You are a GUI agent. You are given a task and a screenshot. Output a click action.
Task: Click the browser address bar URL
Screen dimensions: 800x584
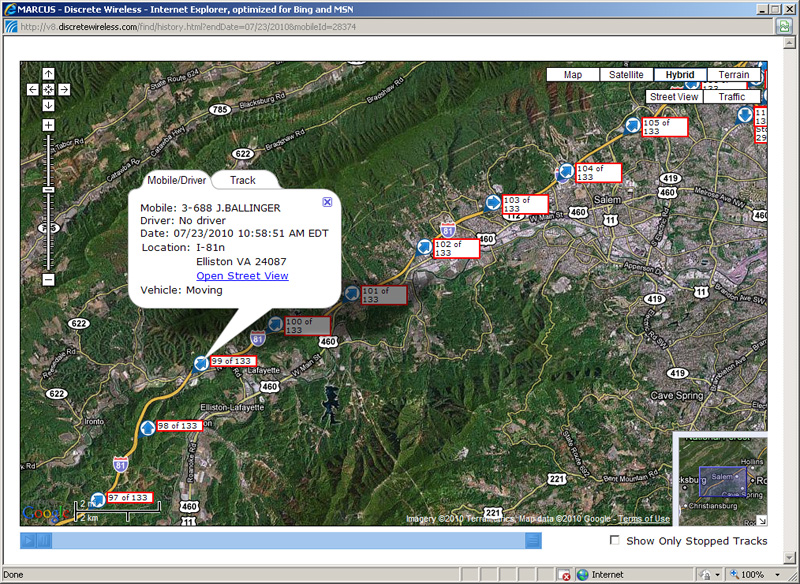tap(188, 27)
